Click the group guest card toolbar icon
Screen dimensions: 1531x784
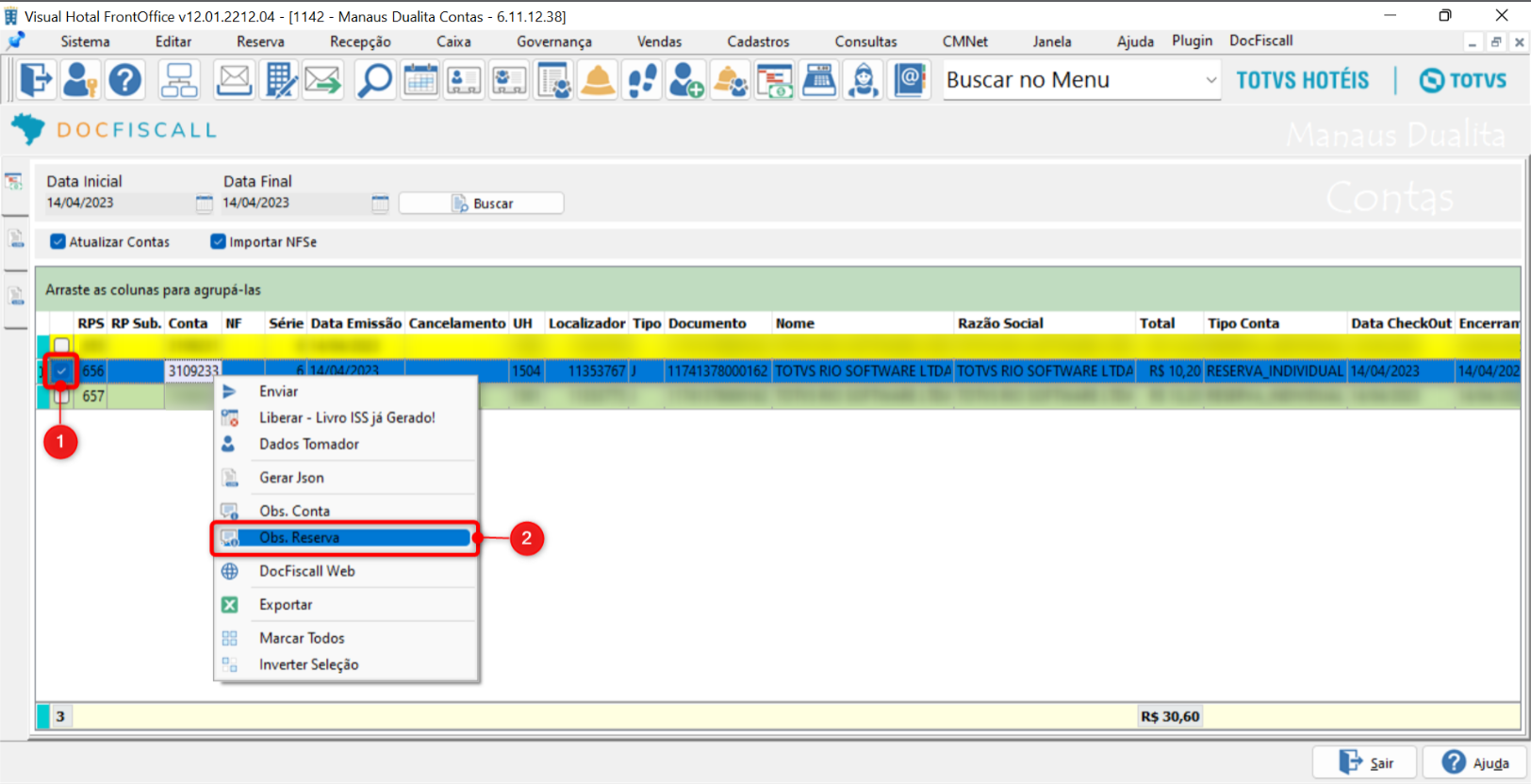point(509,80)
